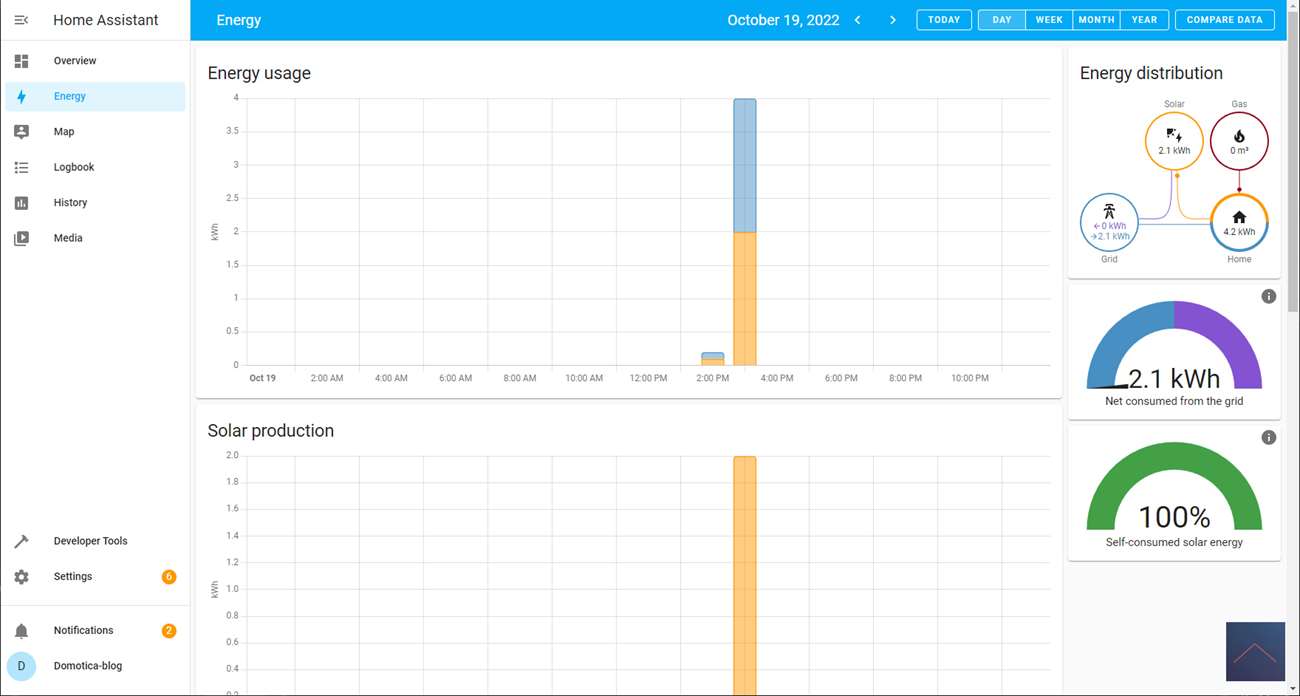
Task: Select the Energy menu item
Action: [70, 96]
